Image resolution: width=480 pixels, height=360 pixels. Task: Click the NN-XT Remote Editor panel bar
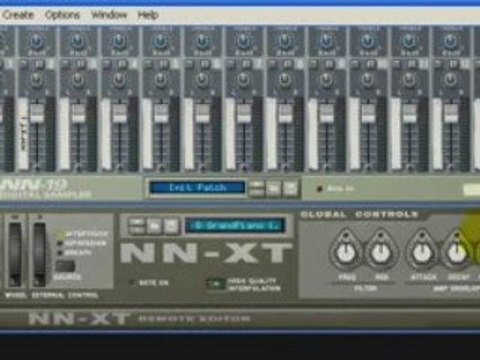click(240, 319)
